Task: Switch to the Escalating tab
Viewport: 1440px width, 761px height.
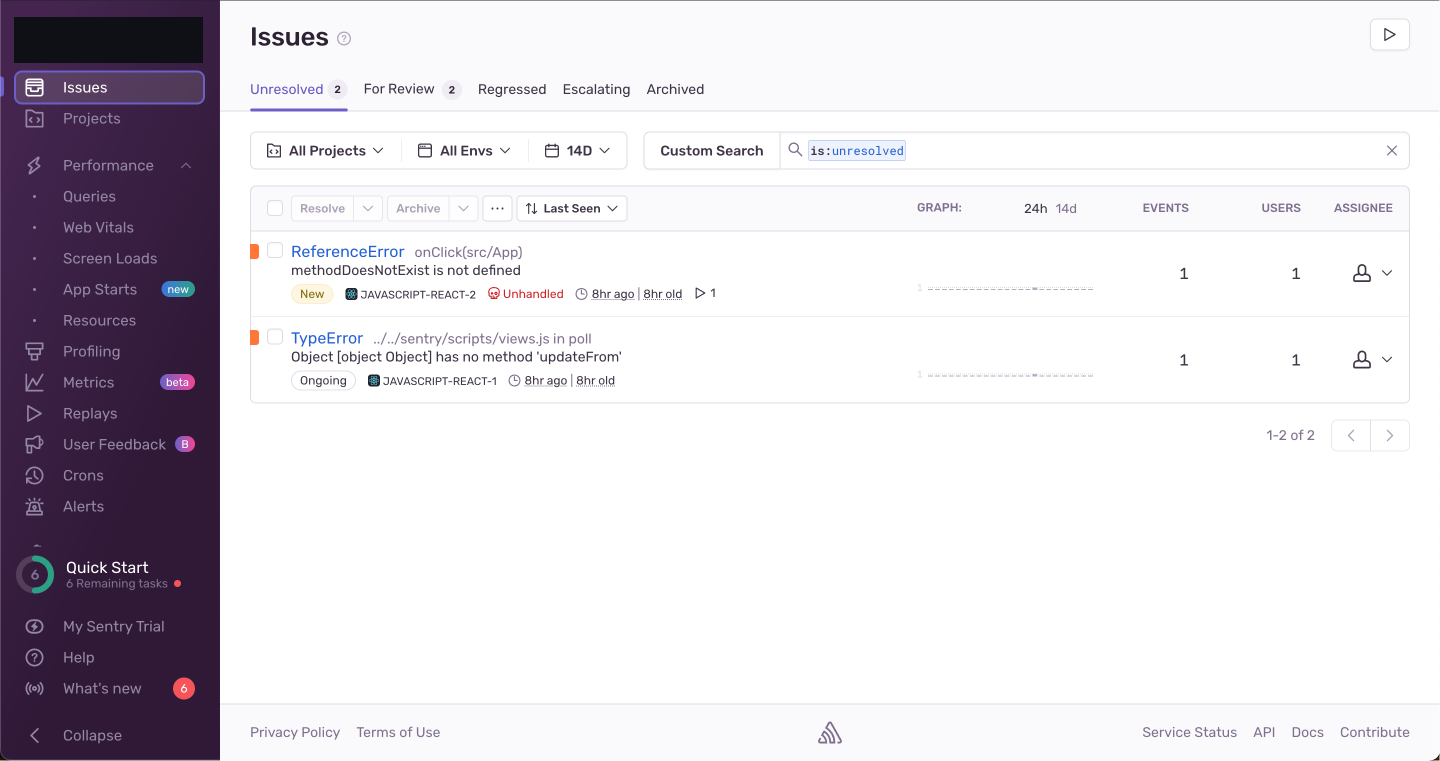Action: (x=596, y=89)
